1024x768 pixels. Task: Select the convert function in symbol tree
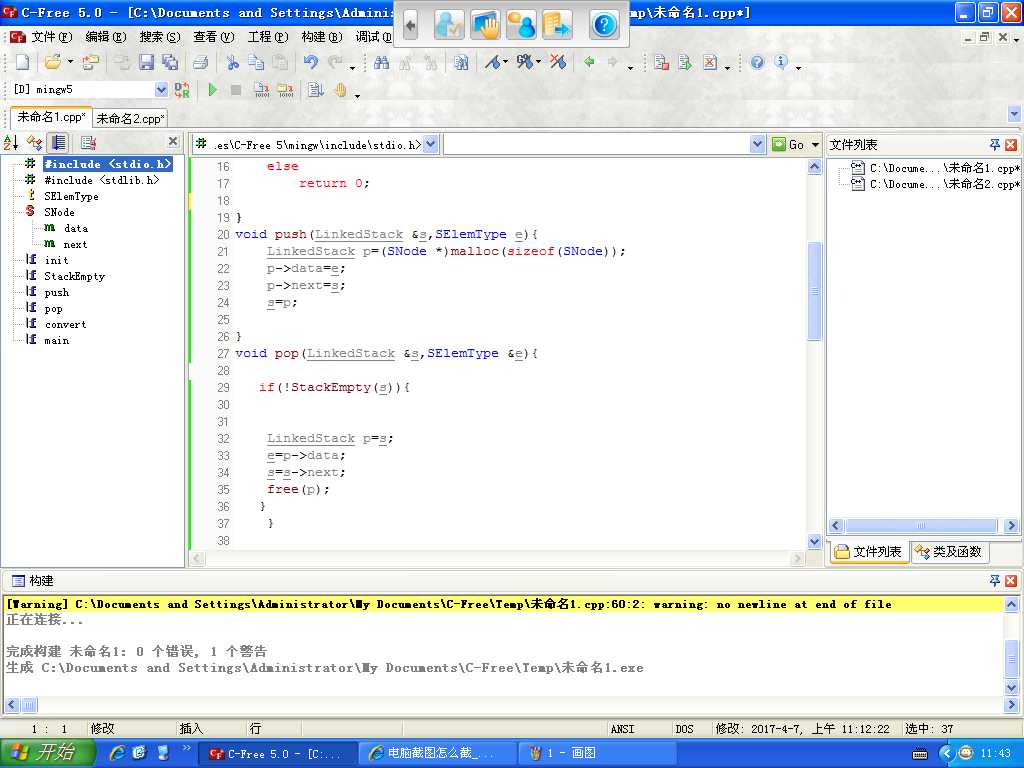click(x=65, y=325)
